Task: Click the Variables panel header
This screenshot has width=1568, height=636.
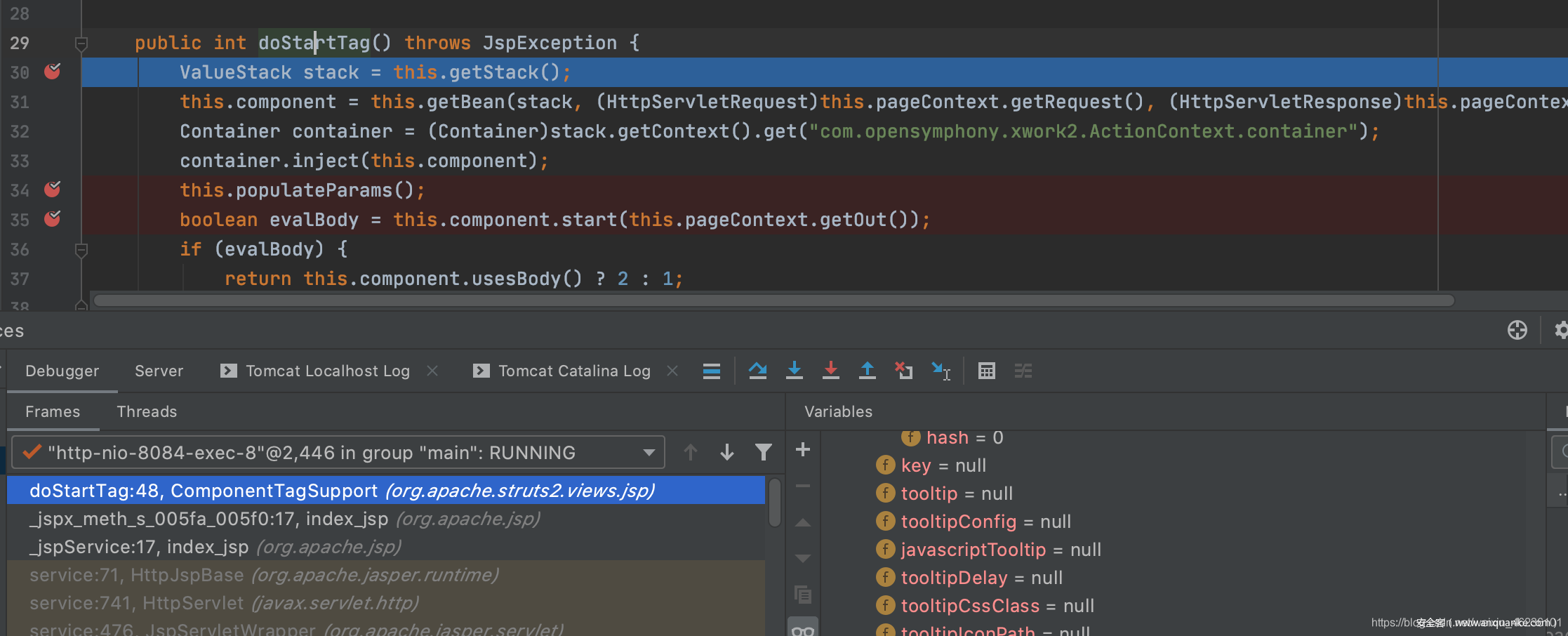Action: [838, 411]
